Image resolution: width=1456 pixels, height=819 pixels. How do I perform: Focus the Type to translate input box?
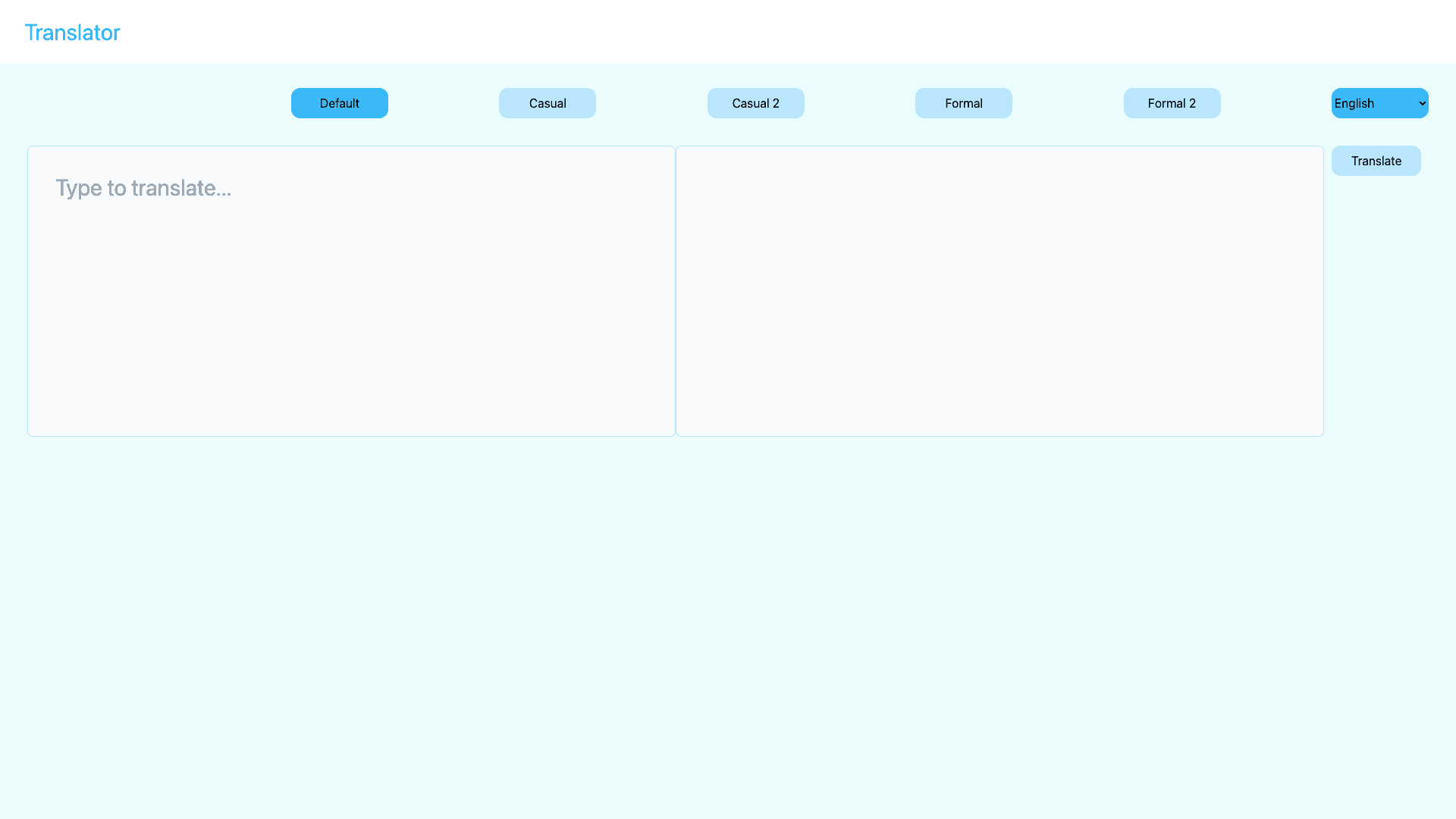coord(351,290)
